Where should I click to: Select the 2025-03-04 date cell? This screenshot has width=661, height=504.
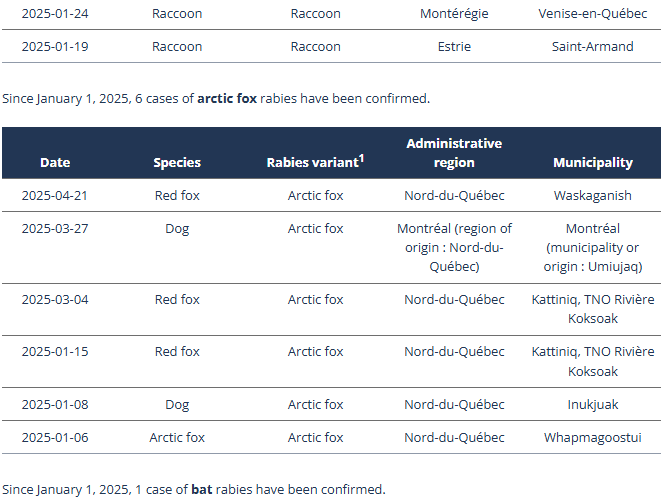pos(55,299)
